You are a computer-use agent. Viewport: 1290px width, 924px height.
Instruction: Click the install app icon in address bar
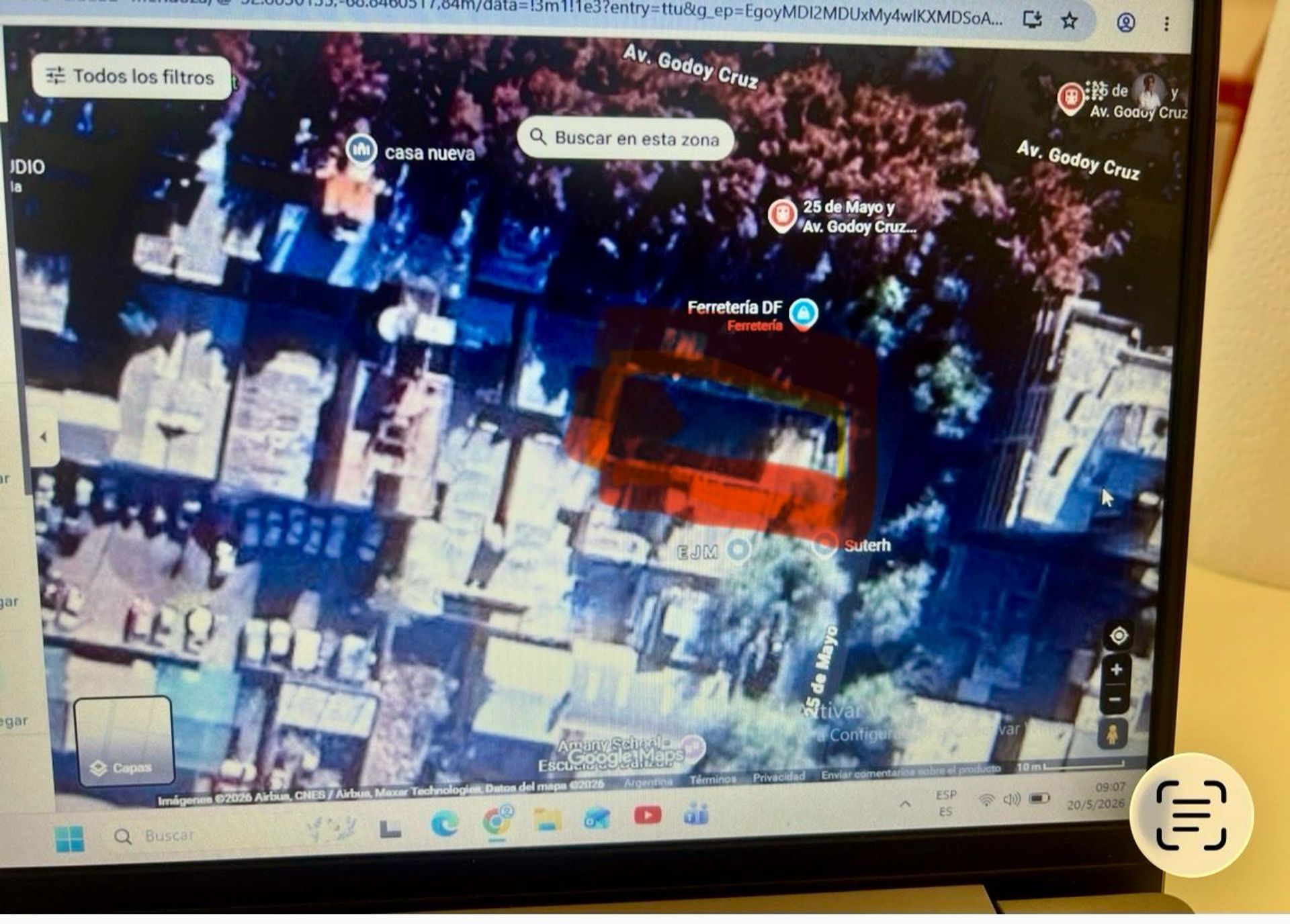[x=1032, y=20]
